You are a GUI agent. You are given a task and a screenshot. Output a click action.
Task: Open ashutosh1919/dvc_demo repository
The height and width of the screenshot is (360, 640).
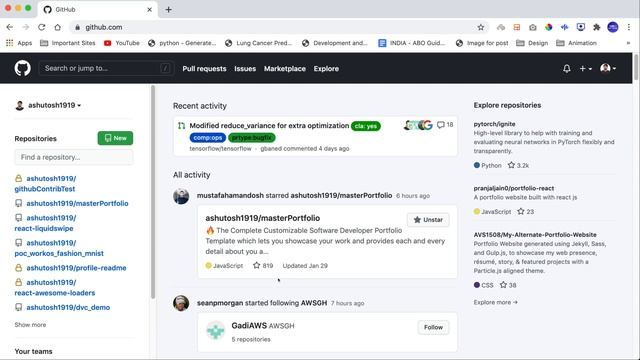pos(68,307)
